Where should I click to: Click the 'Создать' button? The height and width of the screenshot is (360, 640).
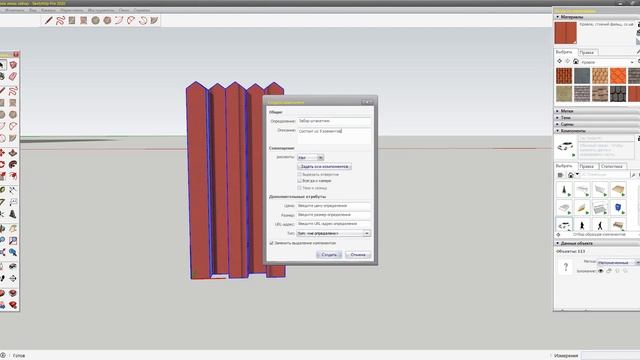329,255
